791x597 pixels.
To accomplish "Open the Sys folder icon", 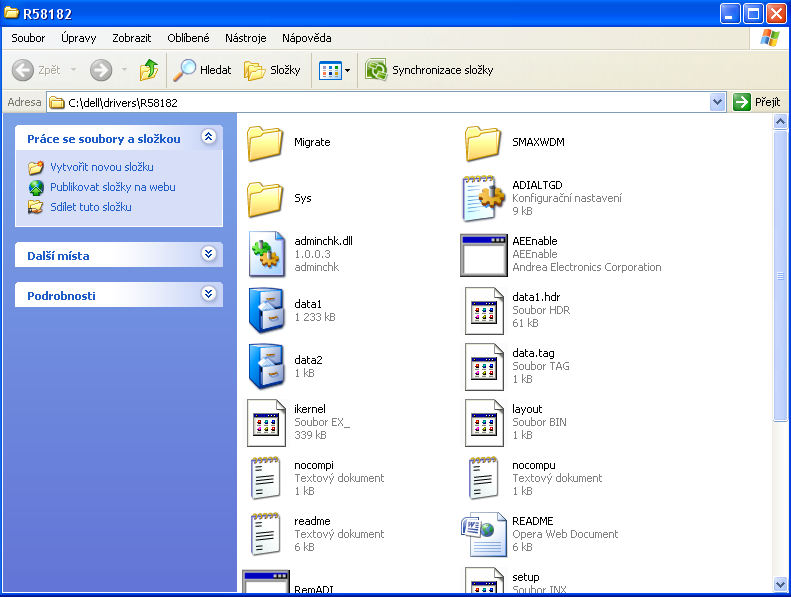I will coord(265,199).
